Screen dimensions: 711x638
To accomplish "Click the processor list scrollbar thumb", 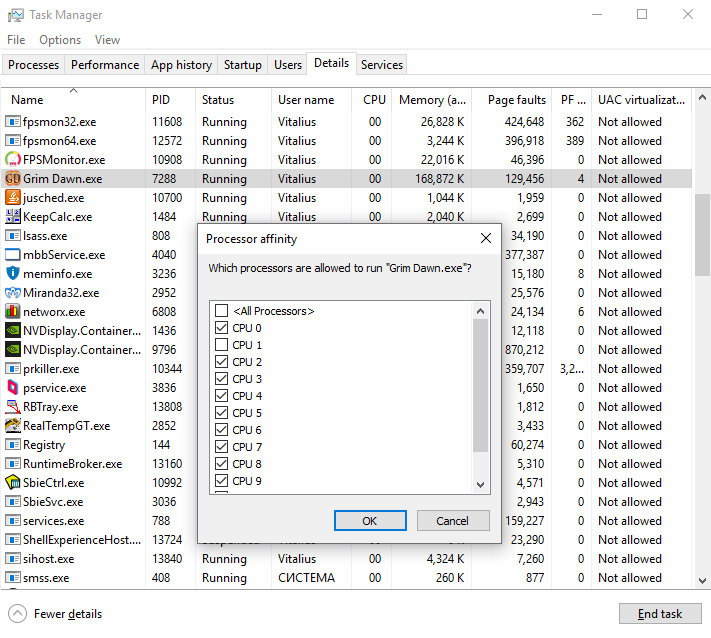I will (480, 385).
